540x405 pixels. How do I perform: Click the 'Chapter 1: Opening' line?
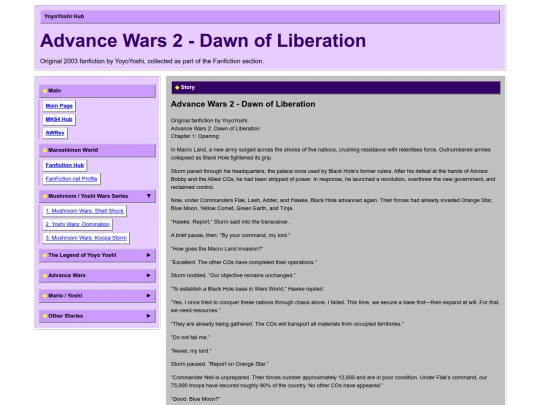195,136
